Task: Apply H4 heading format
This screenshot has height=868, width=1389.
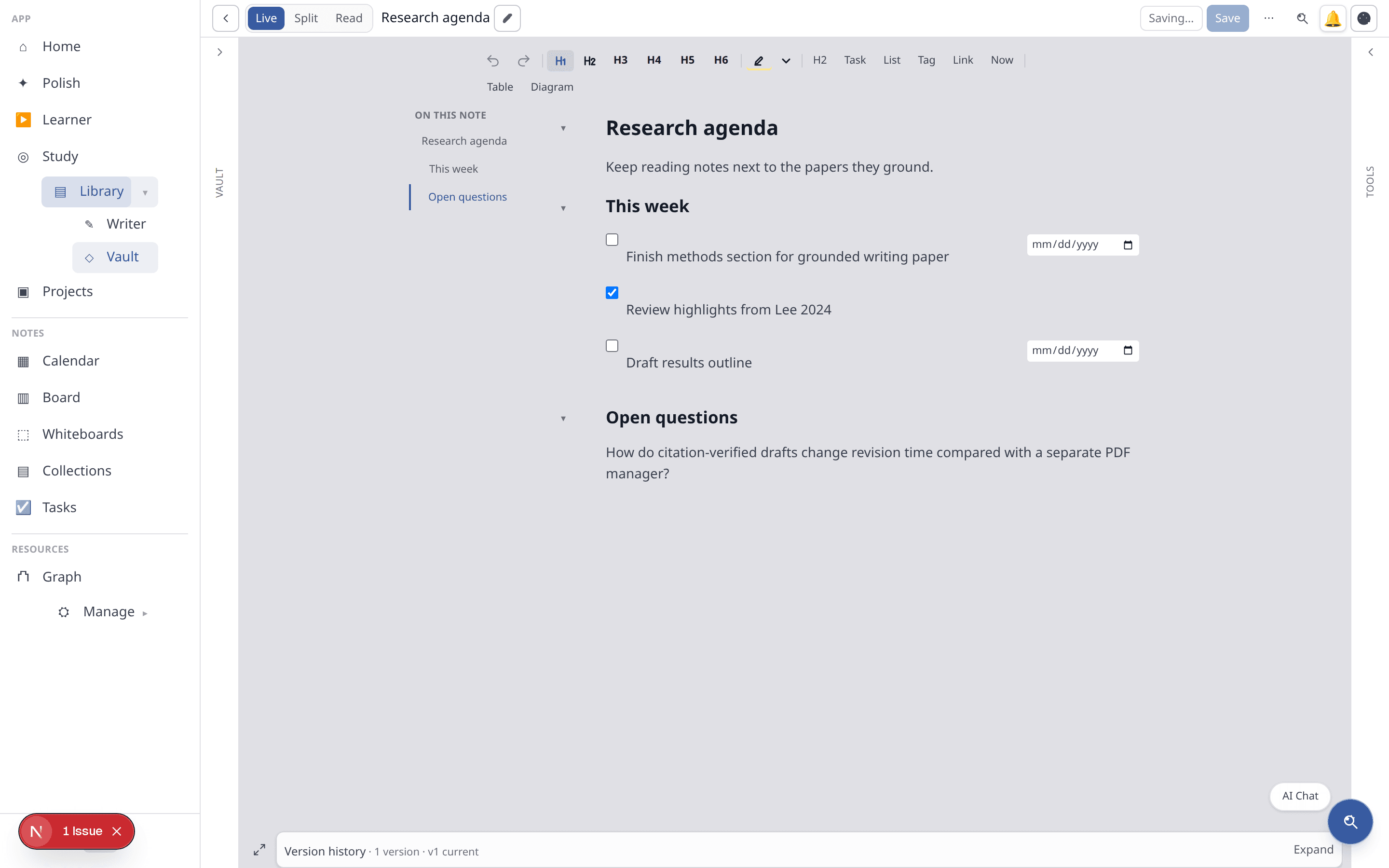Action: point(654,60)
